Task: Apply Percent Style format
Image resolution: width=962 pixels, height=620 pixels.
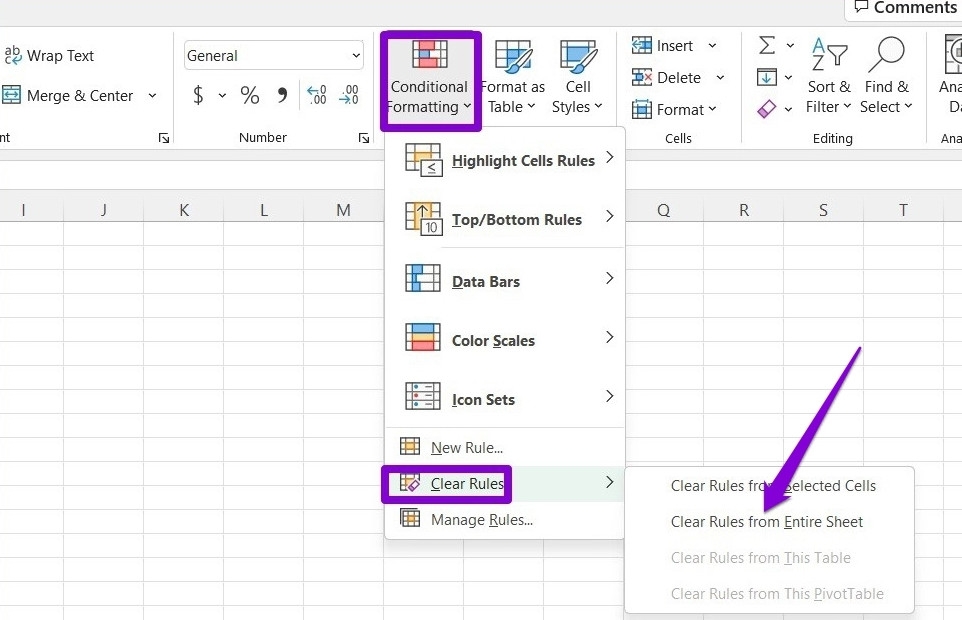Action: click(x=250, y=95)
